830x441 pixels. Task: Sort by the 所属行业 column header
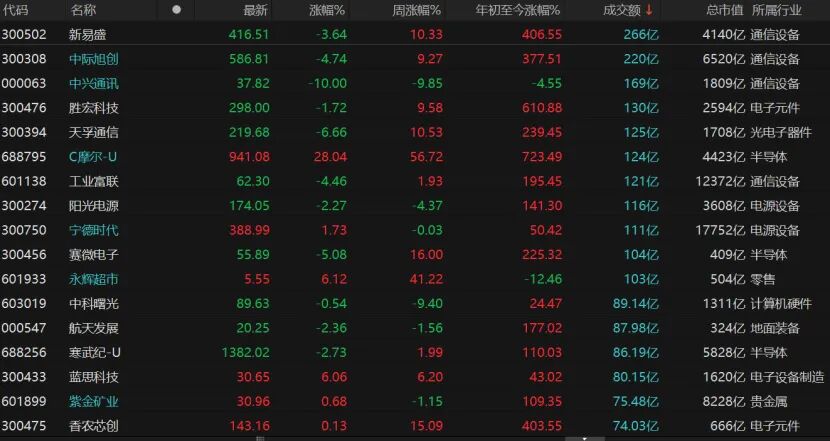776,10
